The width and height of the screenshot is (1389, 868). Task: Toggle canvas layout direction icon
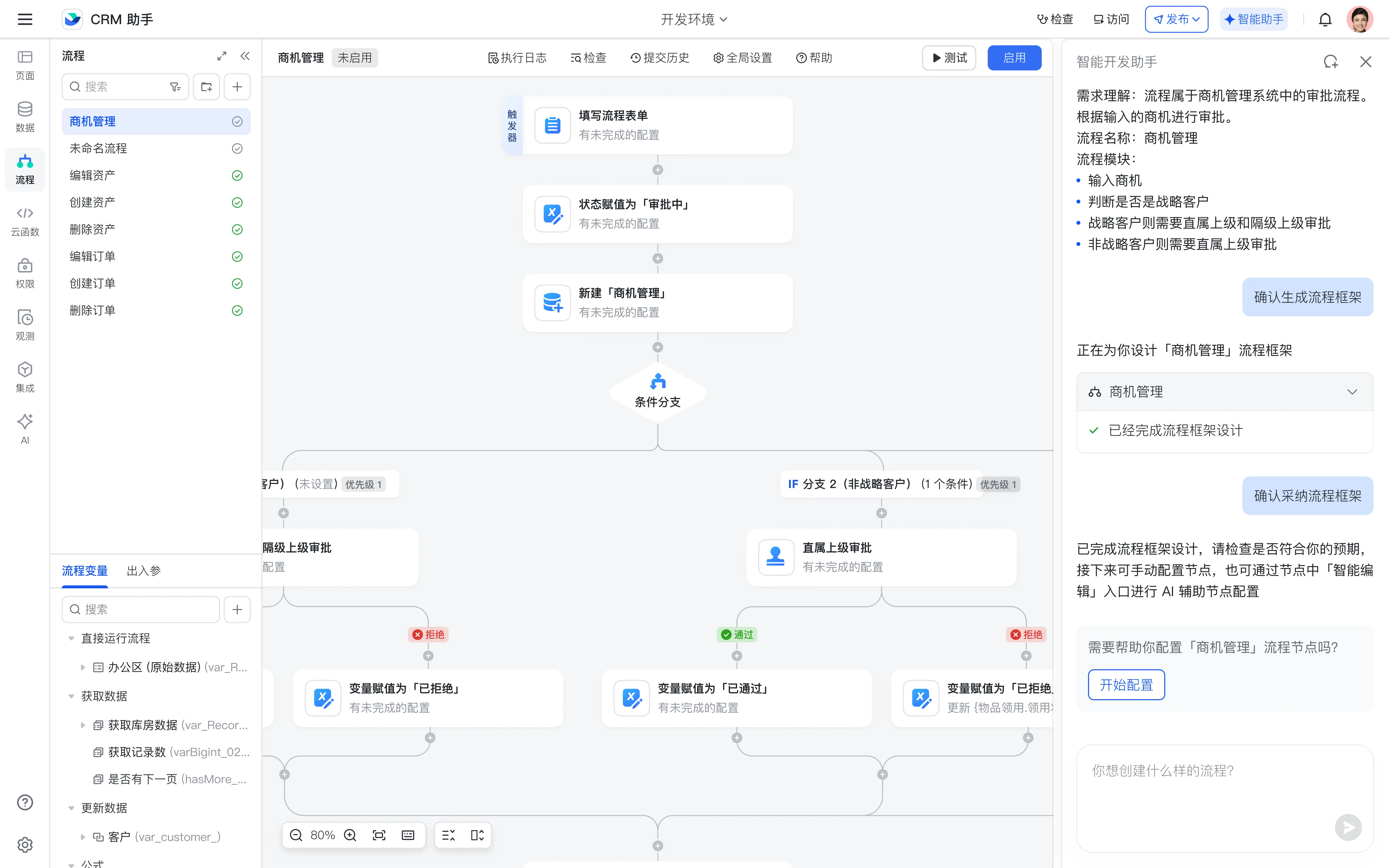pyautogui.click(x=477, y=835)
